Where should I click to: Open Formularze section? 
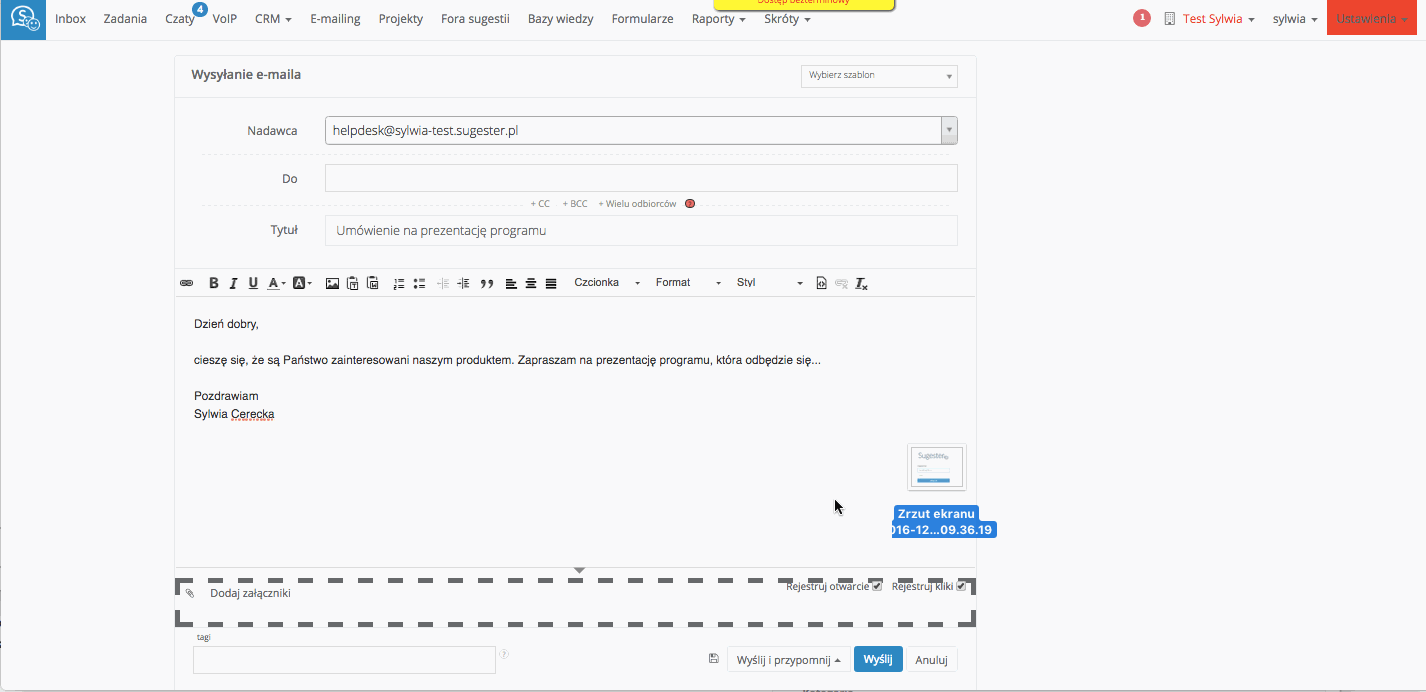point(642,19)
